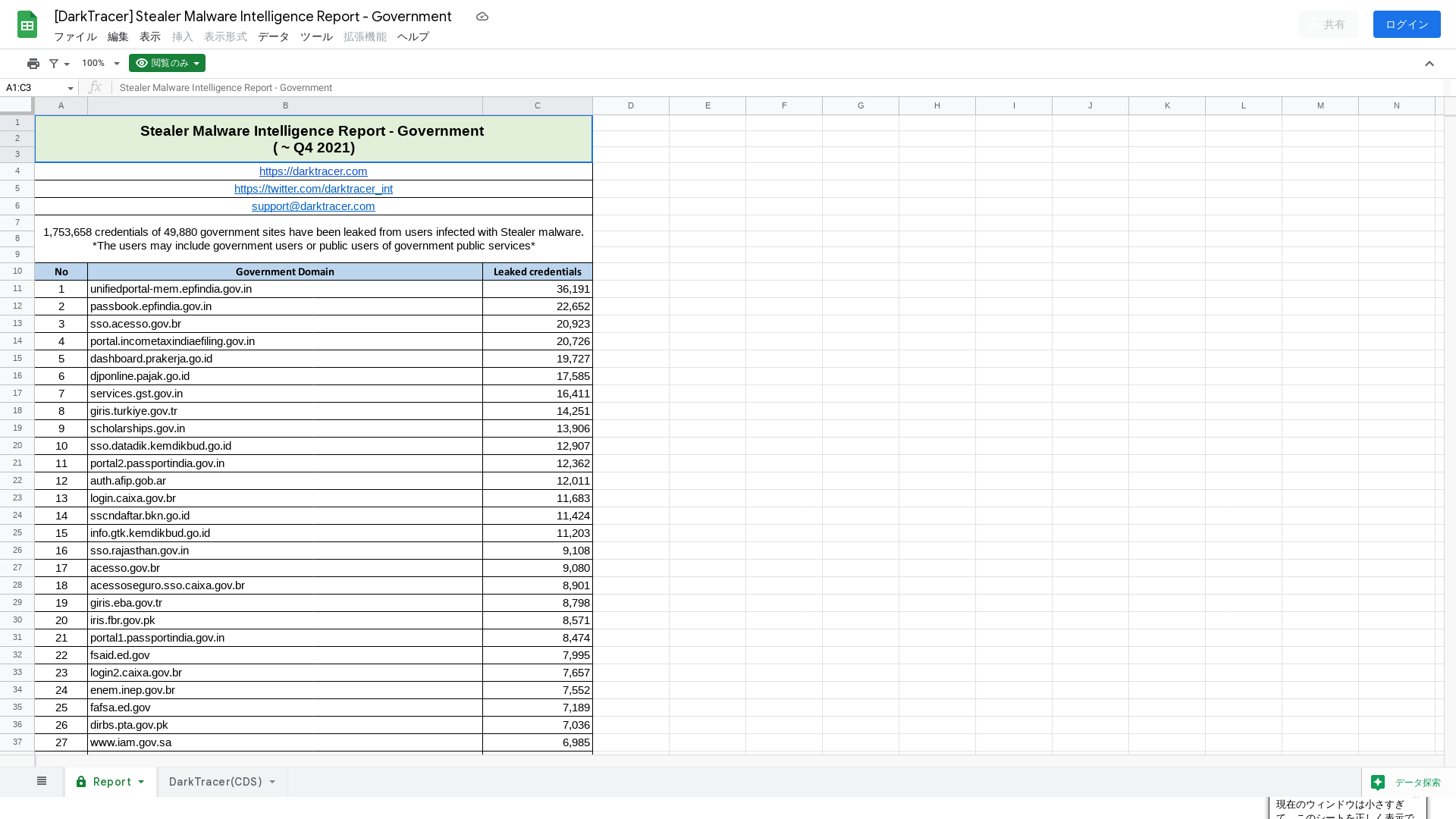Select the sso.acesso.gov.br cell
Viewport: 1456px width, 819px height.
click(x=285, y=324)
